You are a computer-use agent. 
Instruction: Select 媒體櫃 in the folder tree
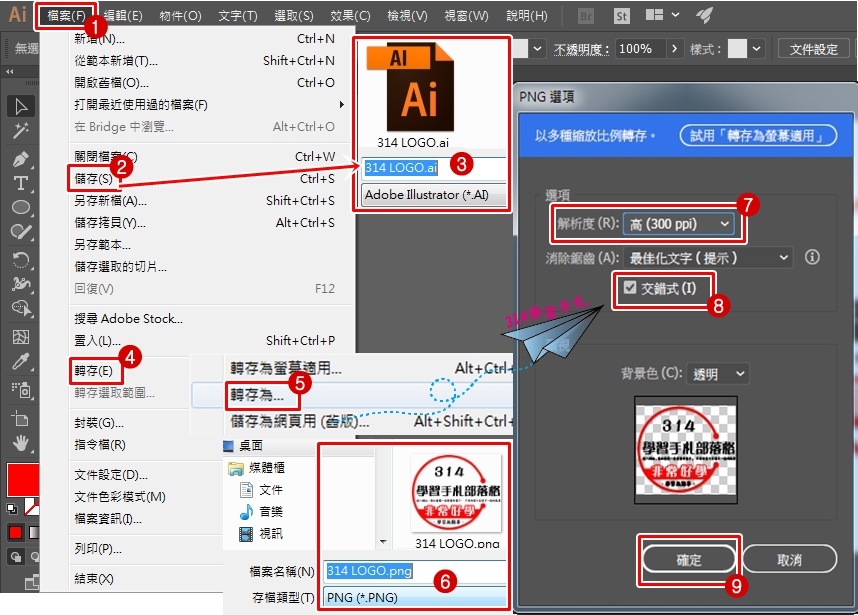point(257,468)
